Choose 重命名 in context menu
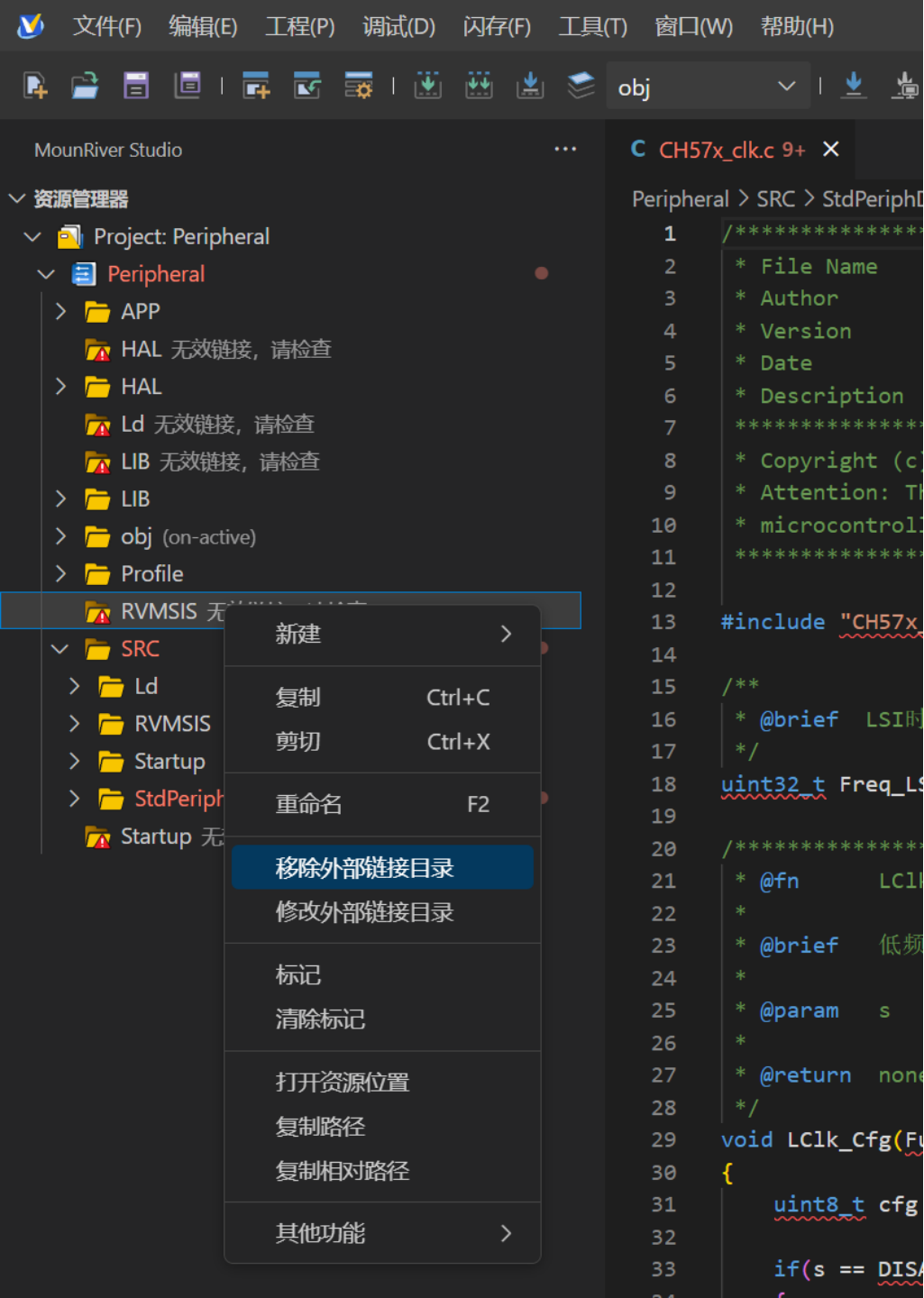The height and width of the screenshot is (1298, 924). [382, 804]
